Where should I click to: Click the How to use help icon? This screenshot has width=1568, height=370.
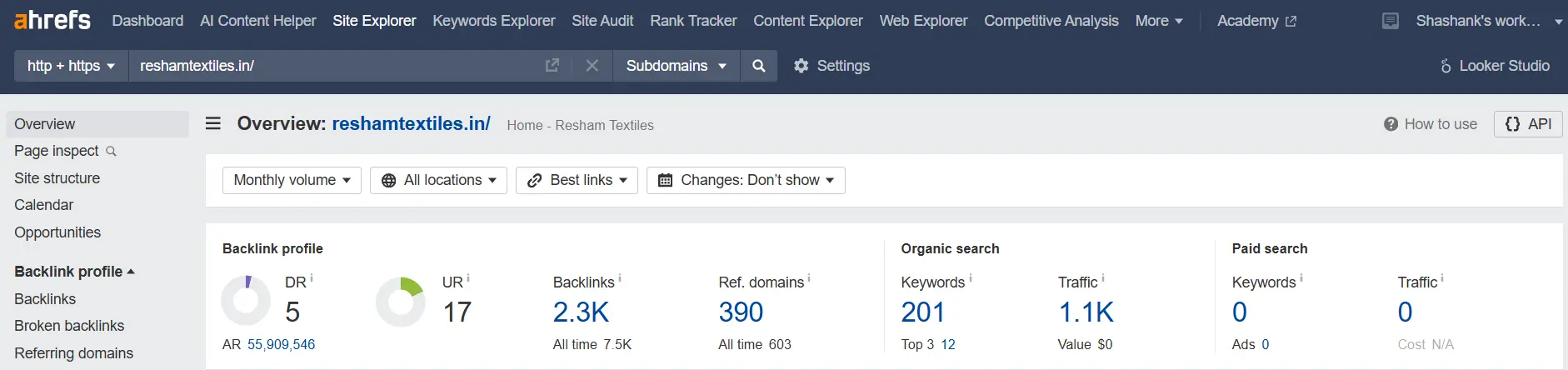pos(1391,124)
